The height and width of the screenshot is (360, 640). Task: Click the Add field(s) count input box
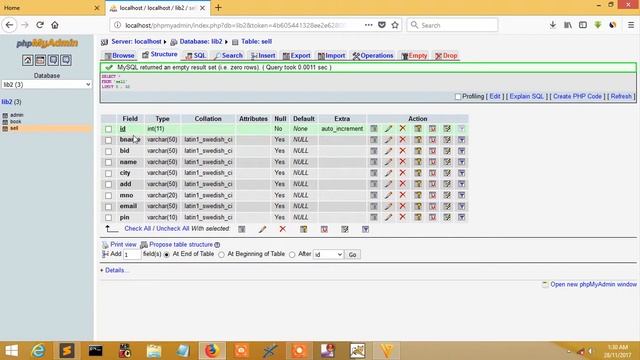pos(132,255)
